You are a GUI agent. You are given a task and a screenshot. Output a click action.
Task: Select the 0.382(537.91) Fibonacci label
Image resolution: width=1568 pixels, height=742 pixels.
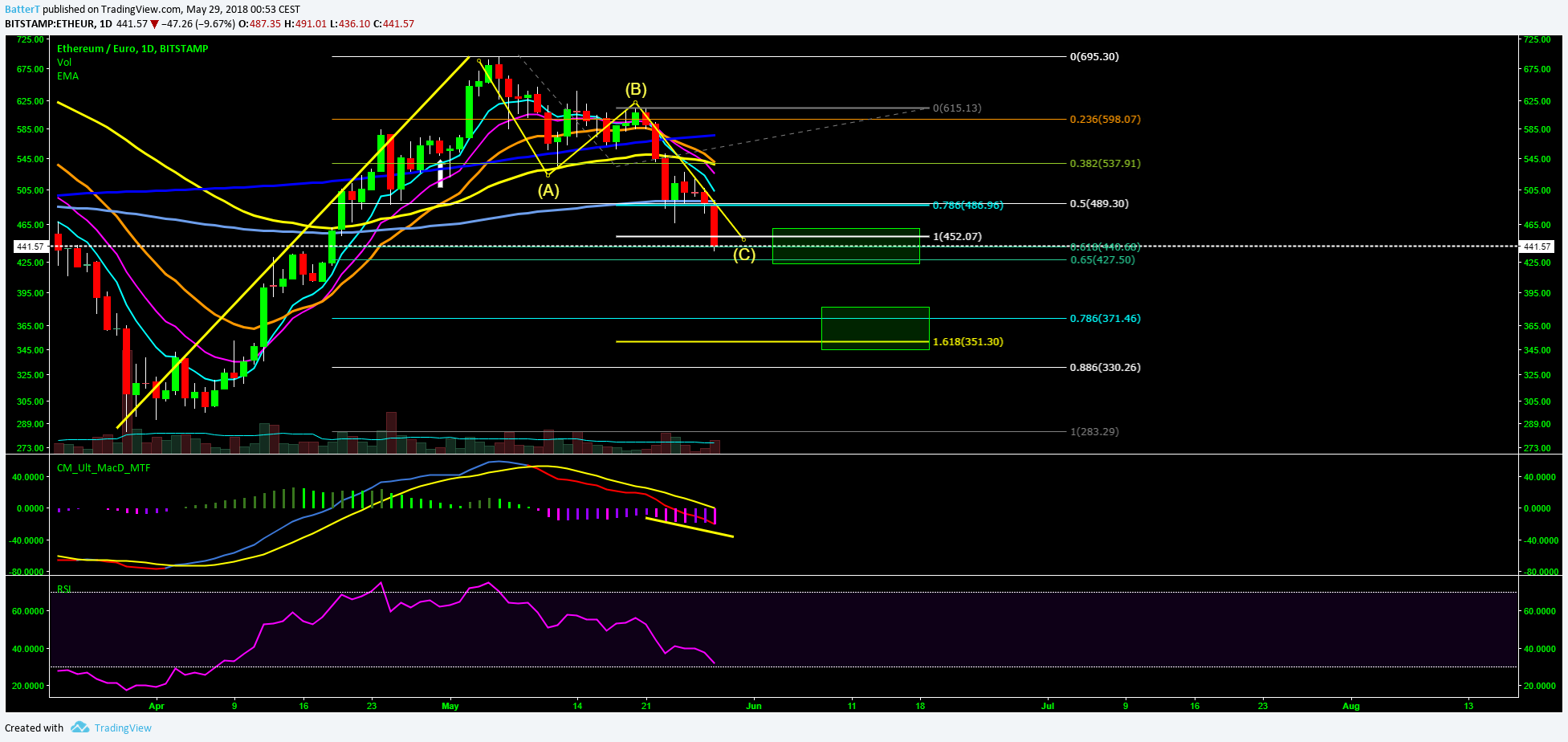pos(1106,164)
